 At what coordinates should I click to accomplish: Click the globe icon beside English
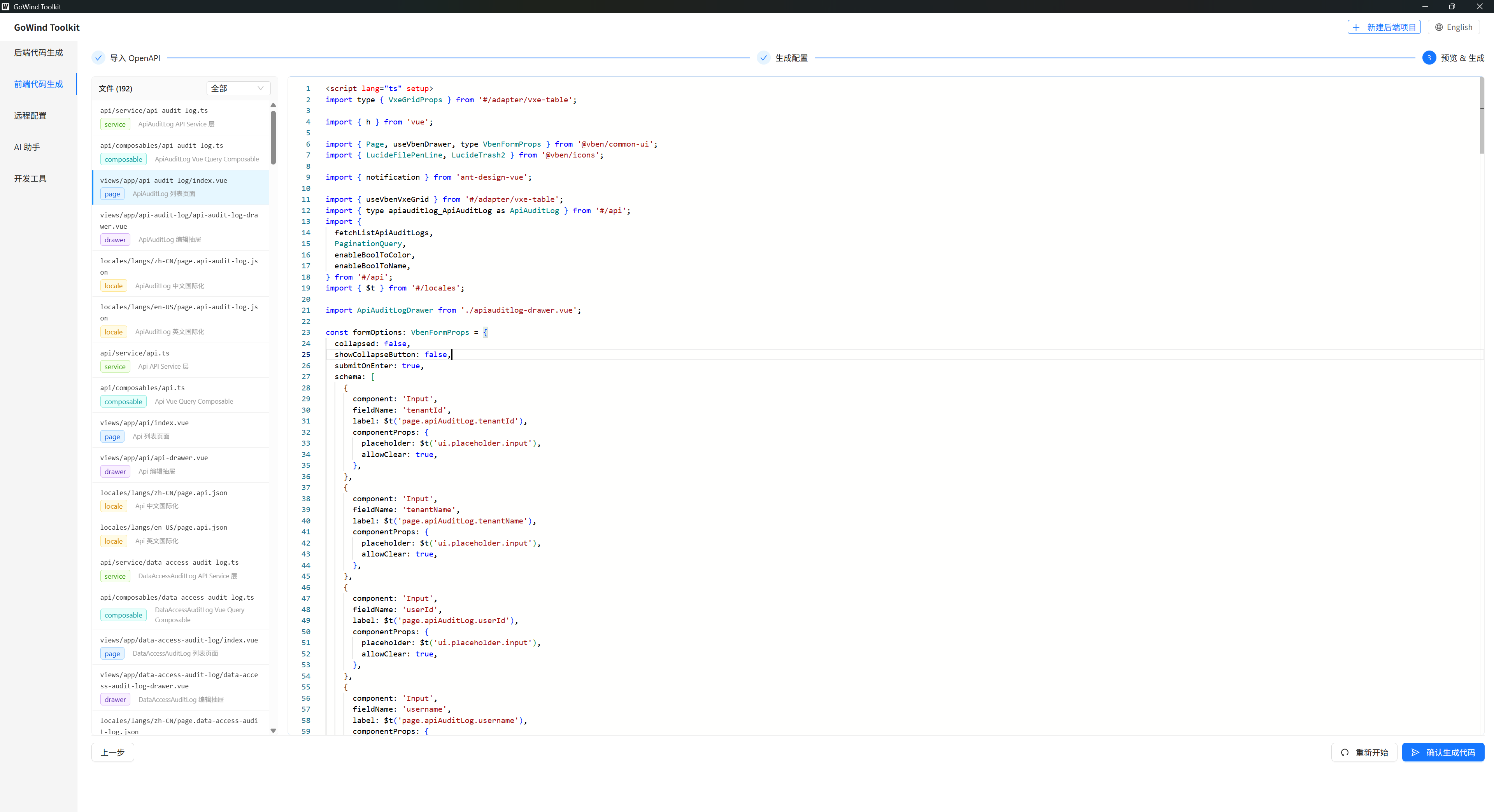[1439, 27]
